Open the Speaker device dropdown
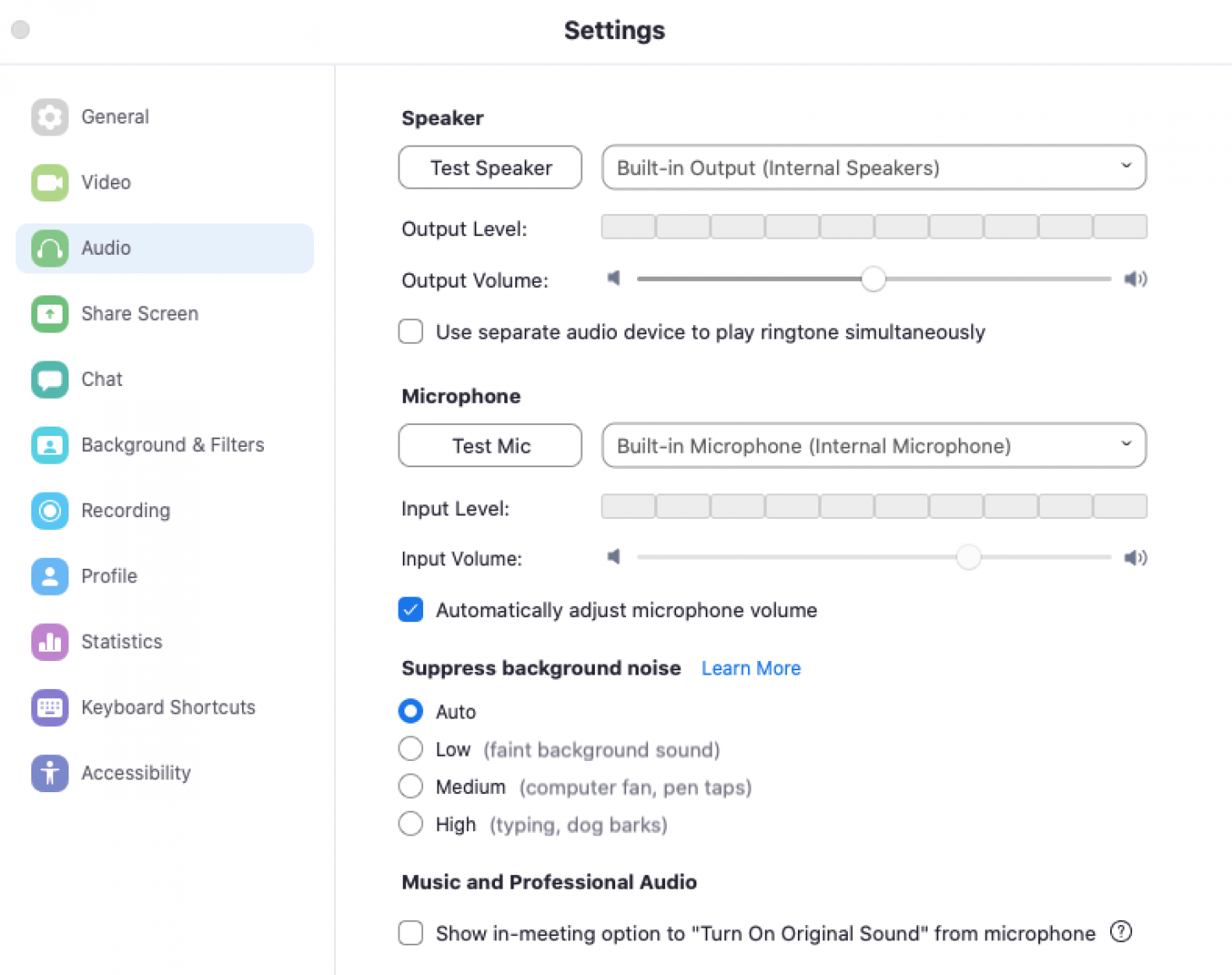 [x=873, y=167]
